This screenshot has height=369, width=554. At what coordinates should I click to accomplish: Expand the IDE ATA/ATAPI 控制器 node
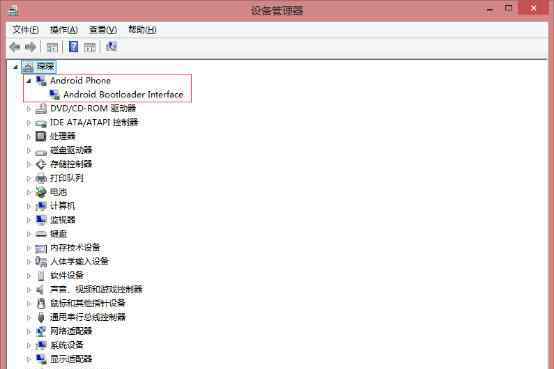[29, 123]
